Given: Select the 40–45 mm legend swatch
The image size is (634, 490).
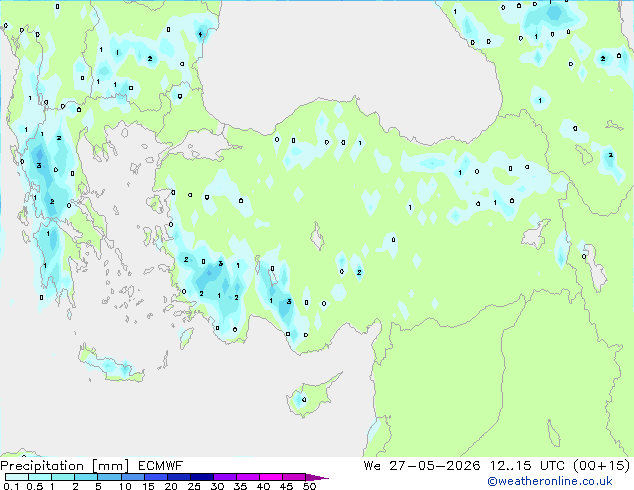Looking at the screenshot, I should tap(271, 477).
